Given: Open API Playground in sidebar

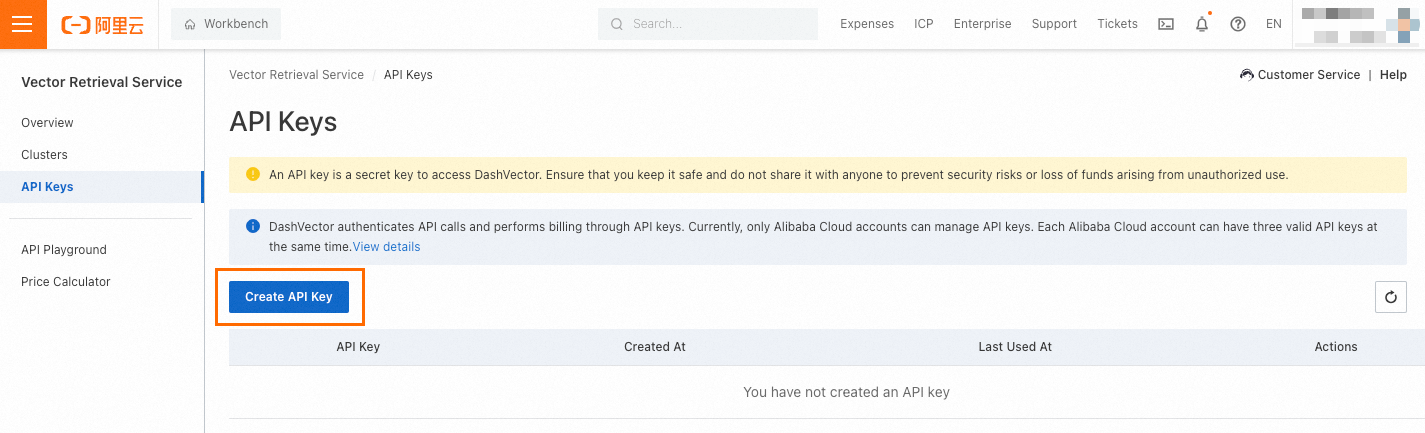Looking at the screenshot, I should coord(63,250).
